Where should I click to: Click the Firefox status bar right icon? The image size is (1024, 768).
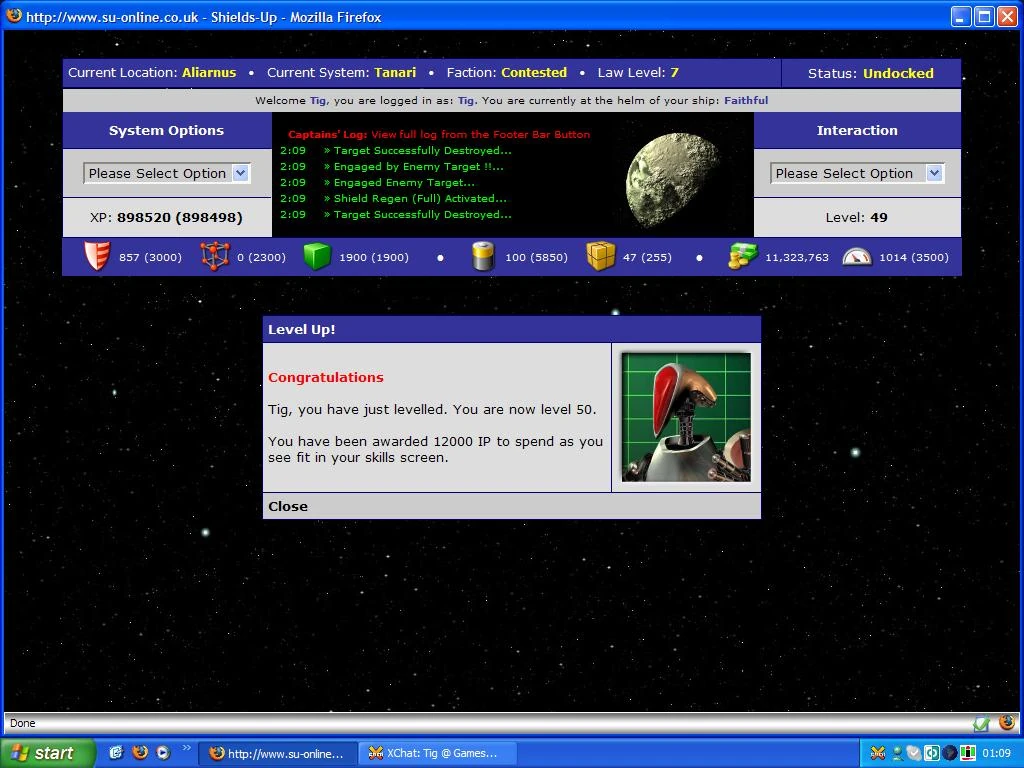click(x=1007, y=722)
